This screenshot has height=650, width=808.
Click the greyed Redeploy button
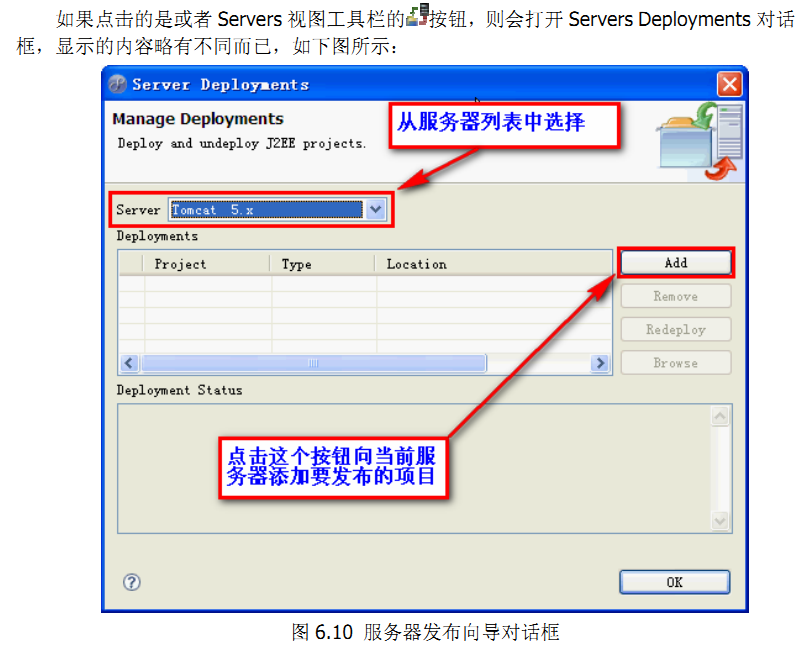(x=676, y=329)
